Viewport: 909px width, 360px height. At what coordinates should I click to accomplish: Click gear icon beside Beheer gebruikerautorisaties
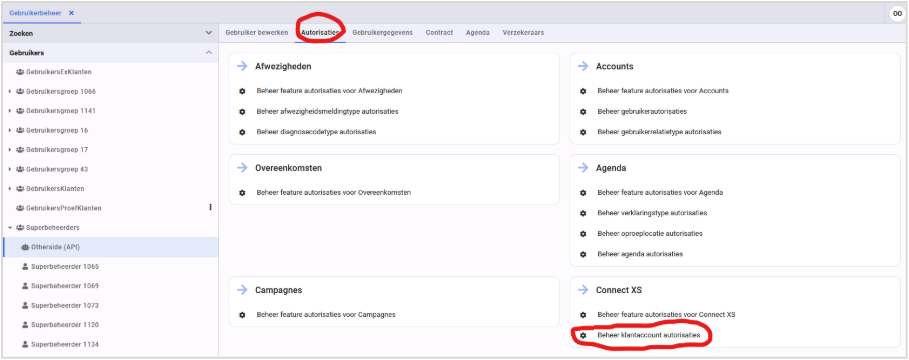click(x=583, y=111)
